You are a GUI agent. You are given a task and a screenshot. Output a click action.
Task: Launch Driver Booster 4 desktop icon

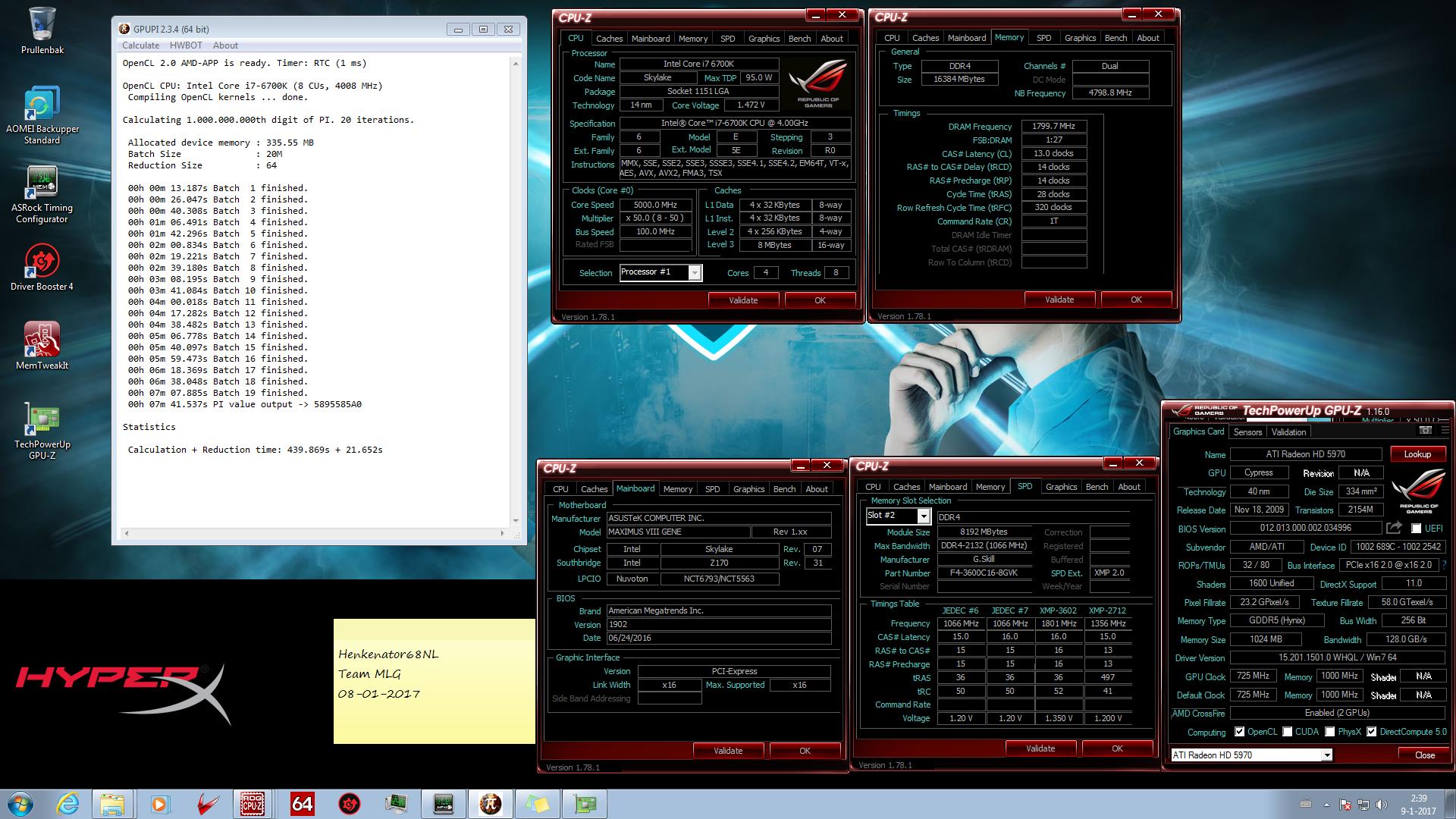(42, 268)
